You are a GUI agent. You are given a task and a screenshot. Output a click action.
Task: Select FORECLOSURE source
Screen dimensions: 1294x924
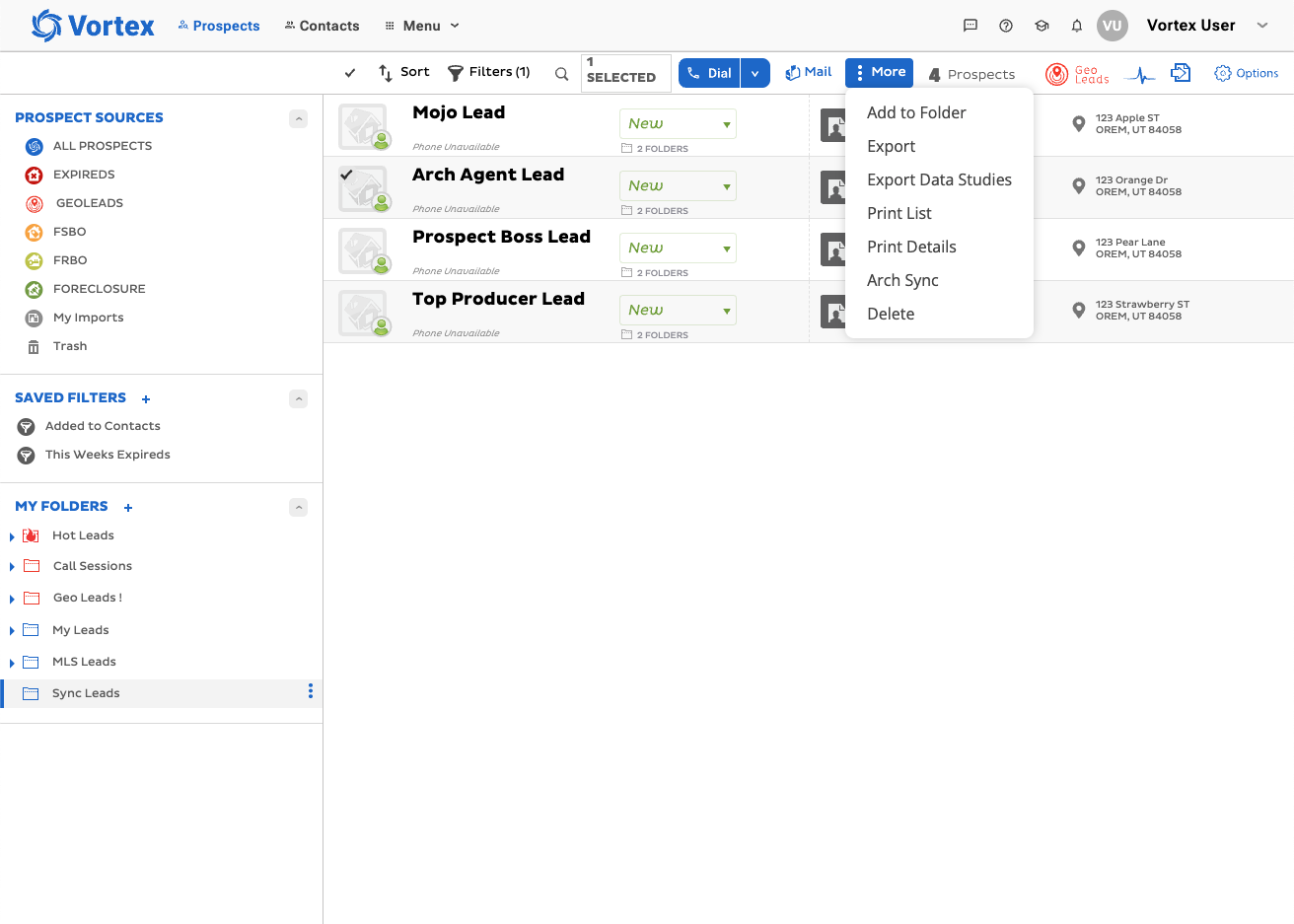(x=85, y=289)
